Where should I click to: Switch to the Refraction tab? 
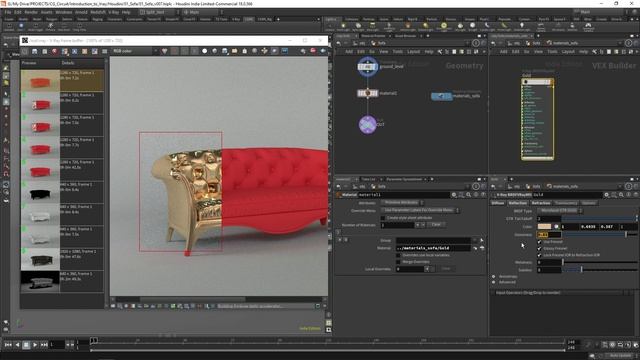[541, 203]
